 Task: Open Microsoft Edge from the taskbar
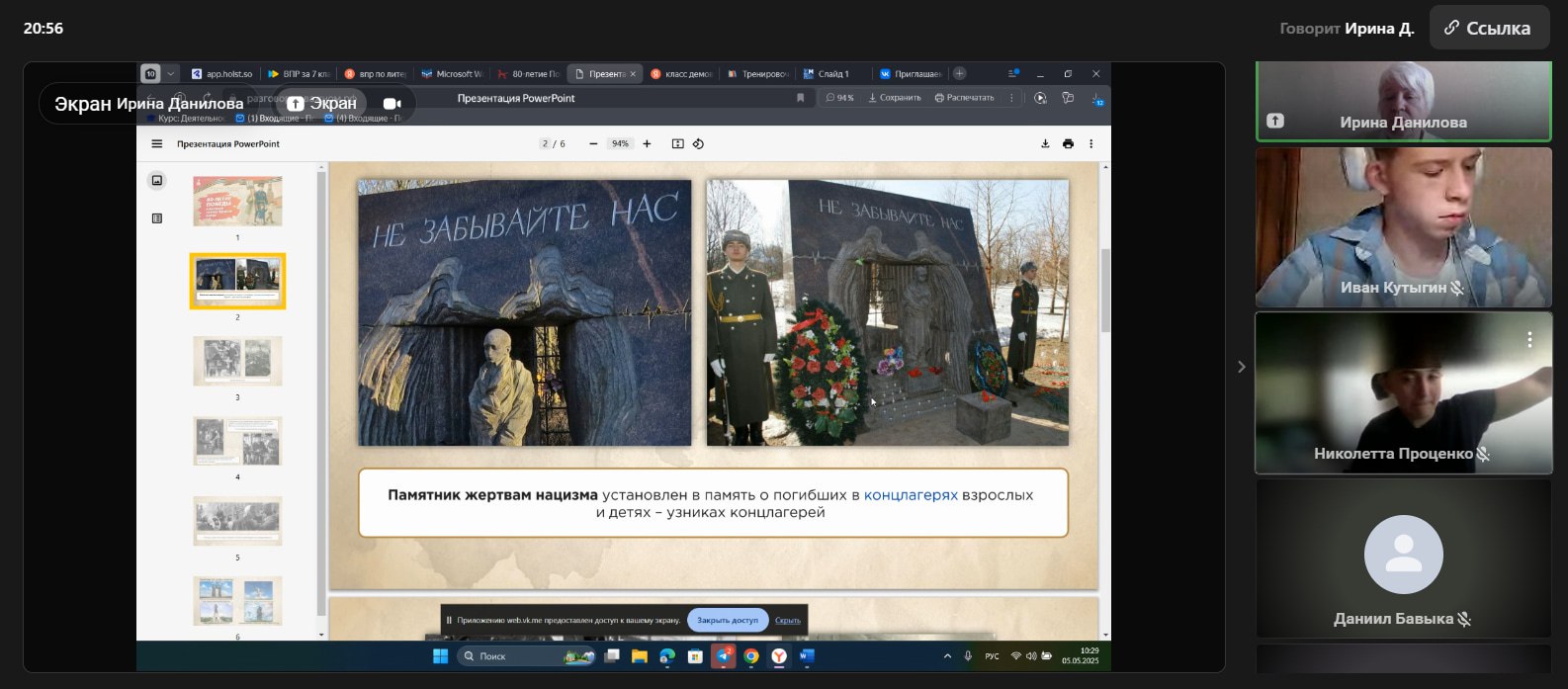pyautogui.click(x=667, y=656)
